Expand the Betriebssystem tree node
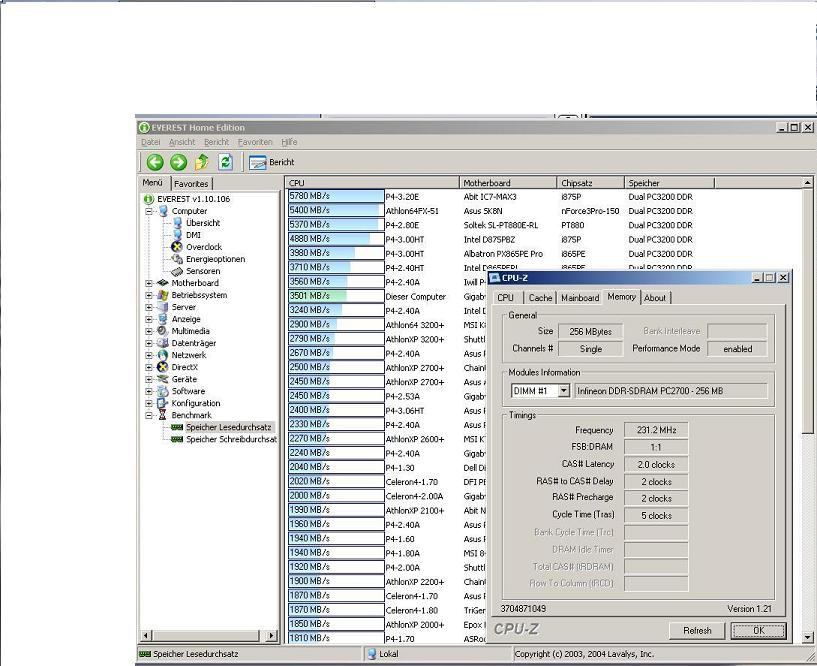 (x=149, y=295)
